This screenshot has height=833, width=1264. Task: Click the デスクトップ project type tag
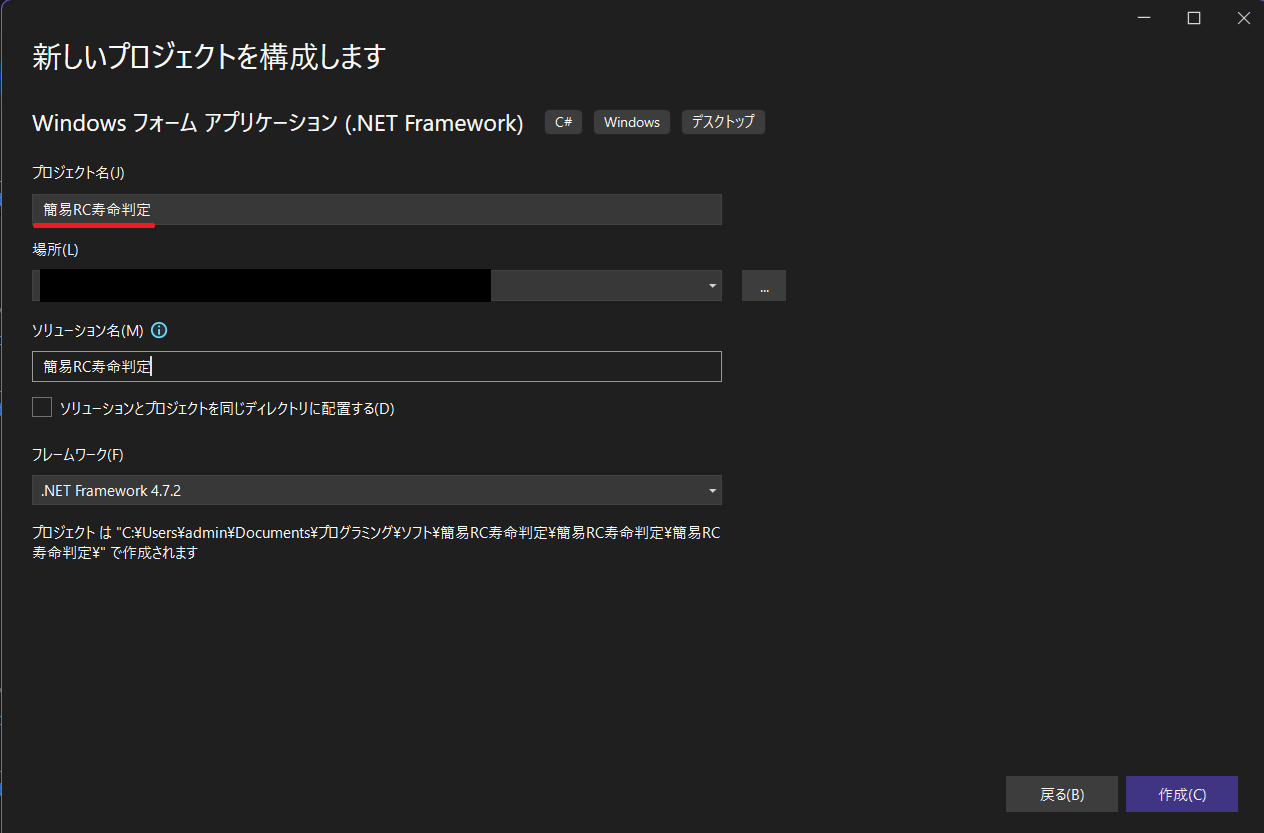[x=723, y=122]
